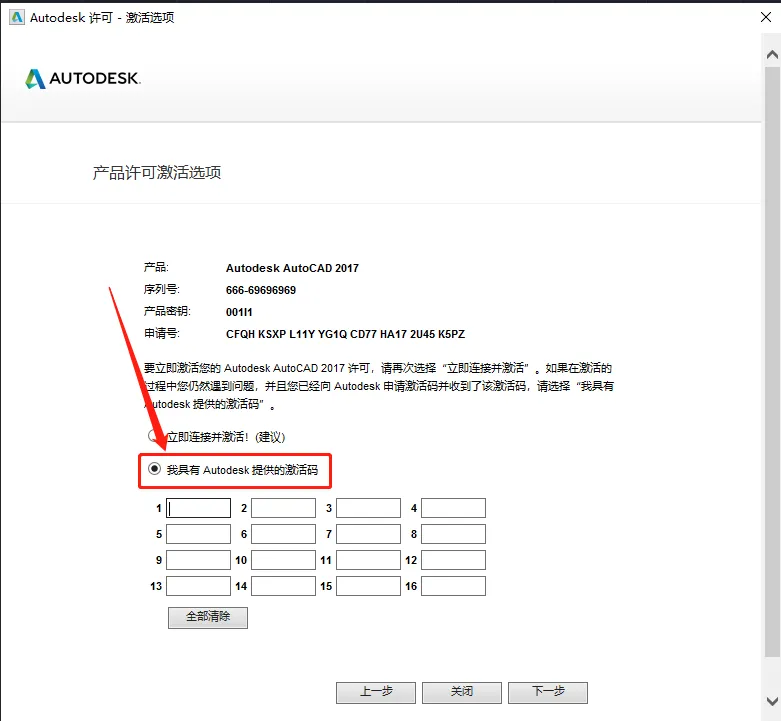Click activation code field 11
Screen dimensions: 781x721
[x=369, y=560]
